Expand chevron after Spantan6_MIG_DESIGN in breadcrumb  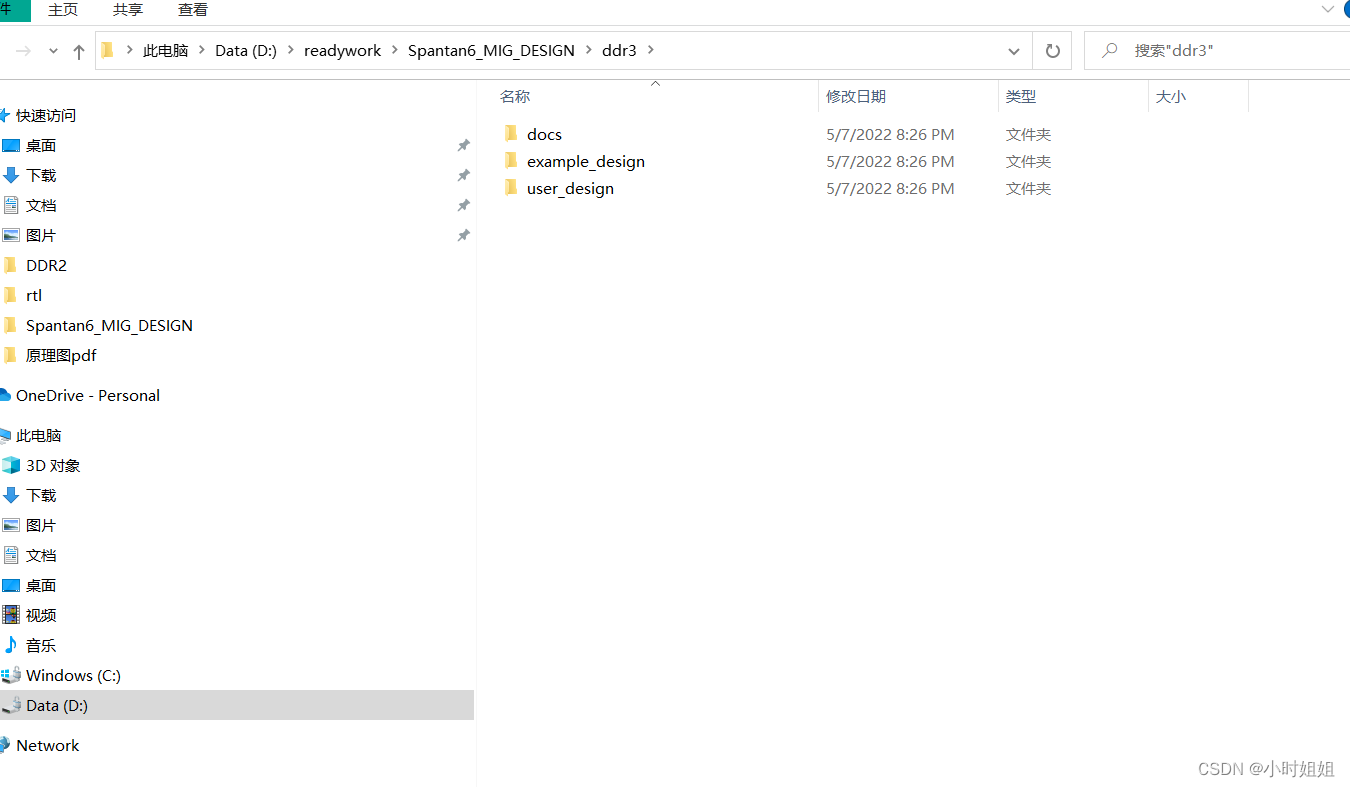(588, 50)
